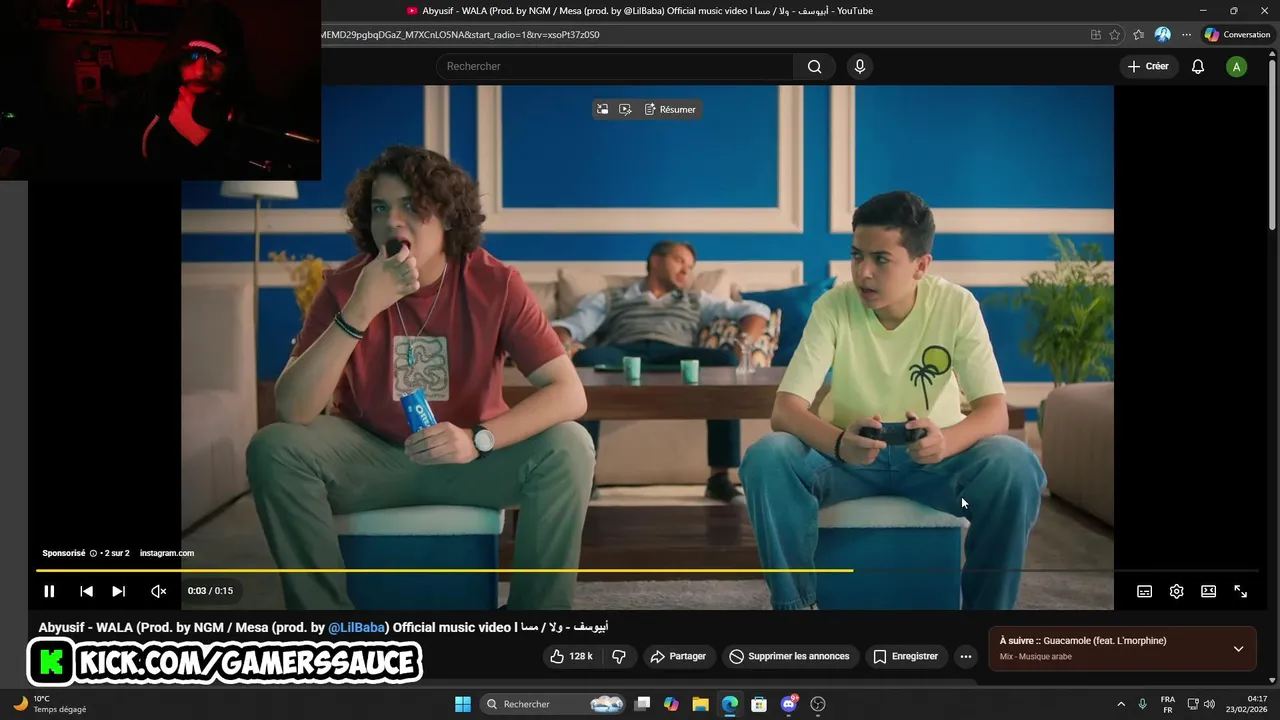The image size is (1280, 720).
Task: Open the Windows Start menu
Action: pos(463,704)
